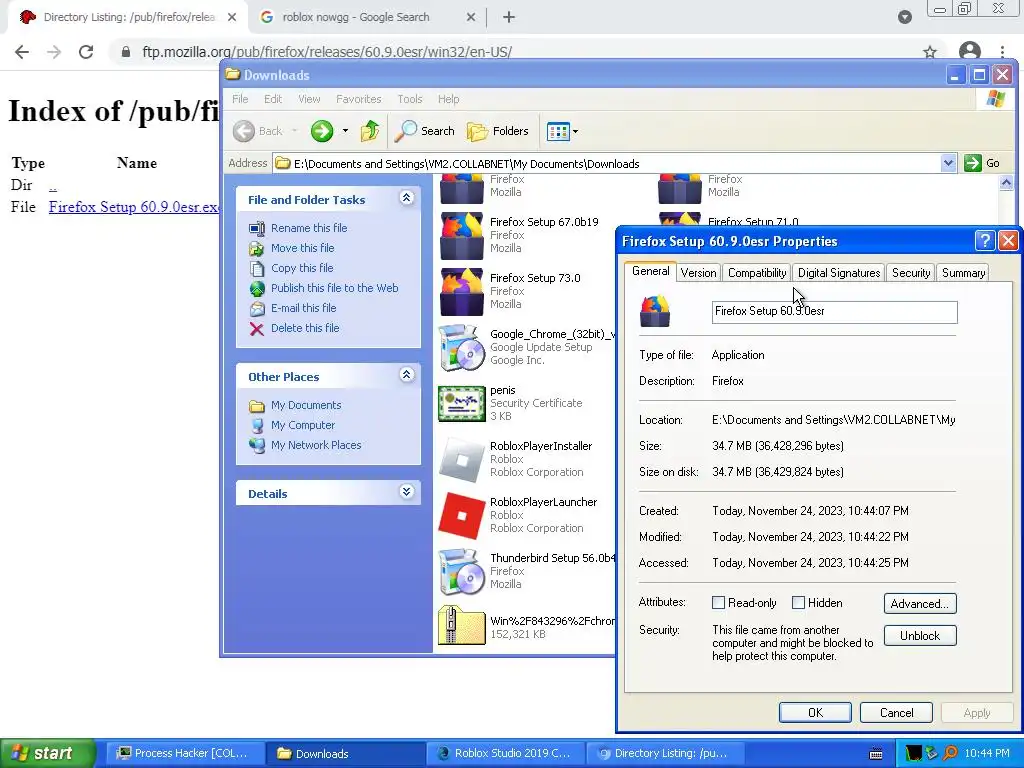Toggle the Hidden attribute checkbox

[798, 603]
